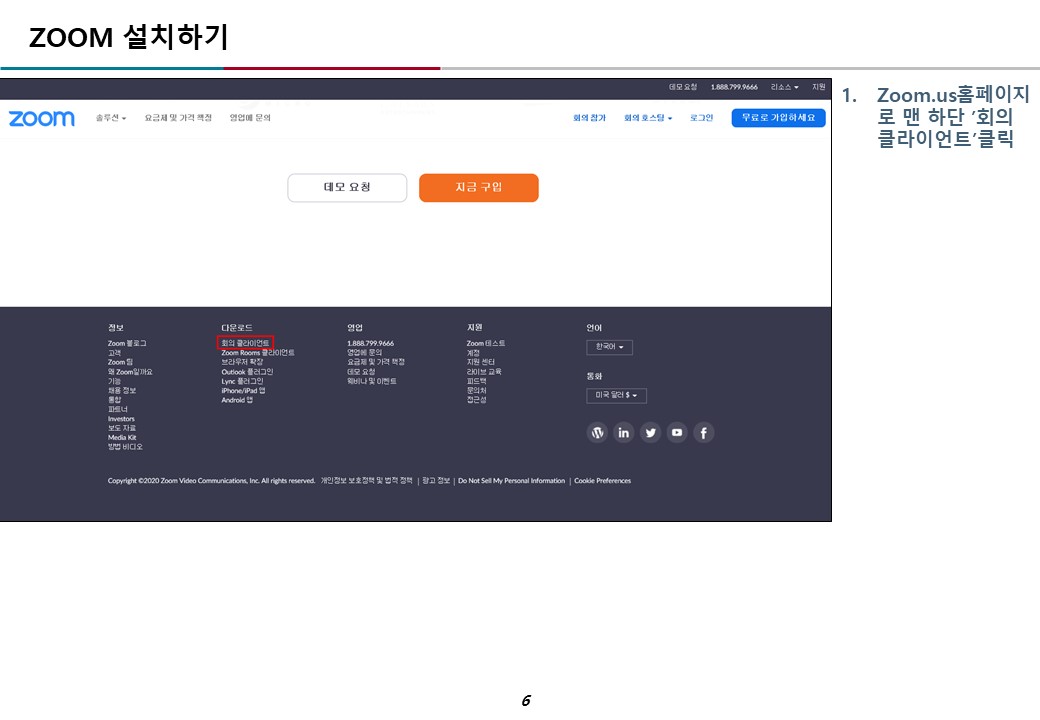Open 데모 요청 in the dark top bar
The width and height of the screenshot is (1040, 720).
(683, 87)
